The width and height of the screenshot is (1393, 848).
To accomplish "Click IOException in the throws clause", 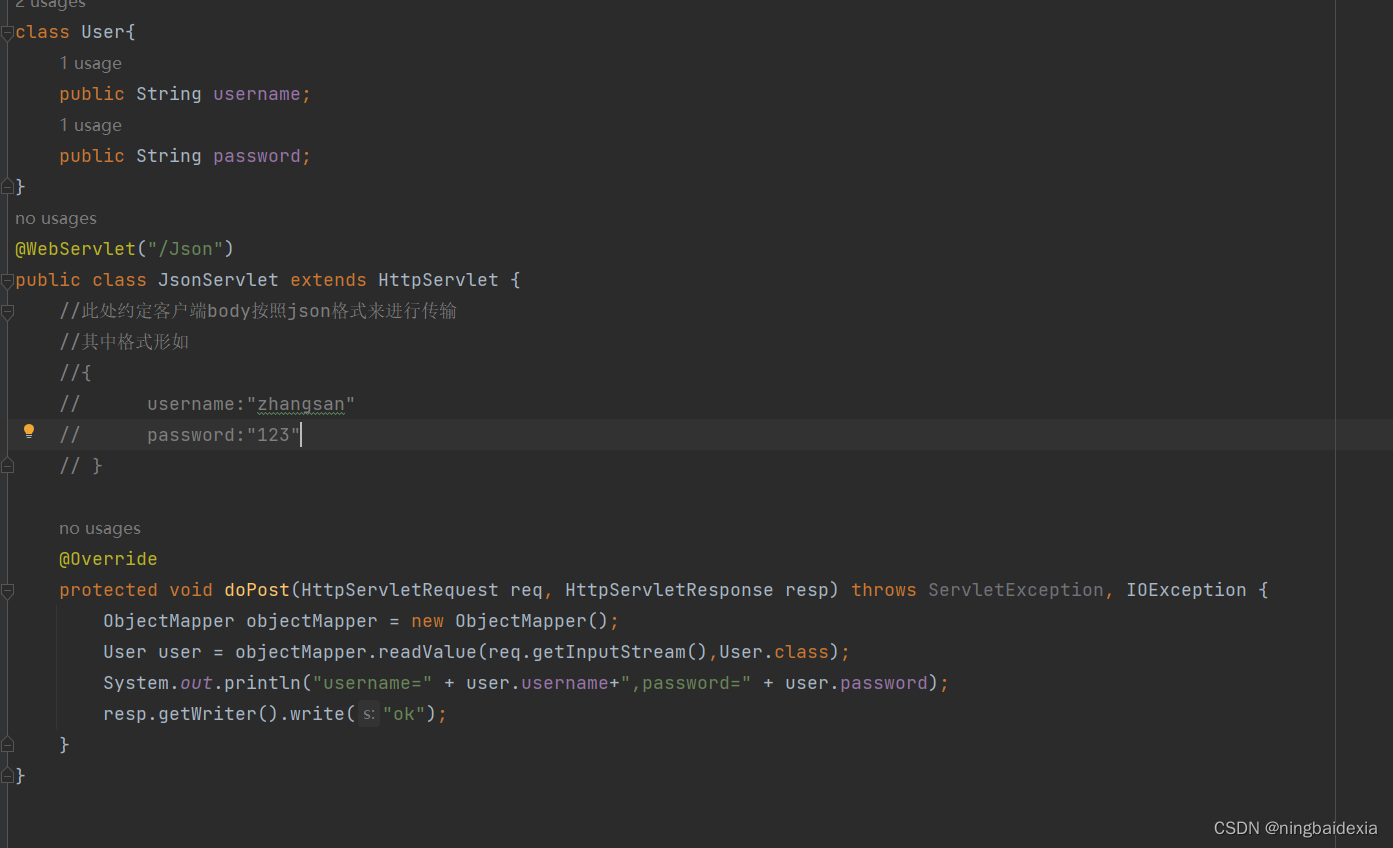I will click(1186, 590).
